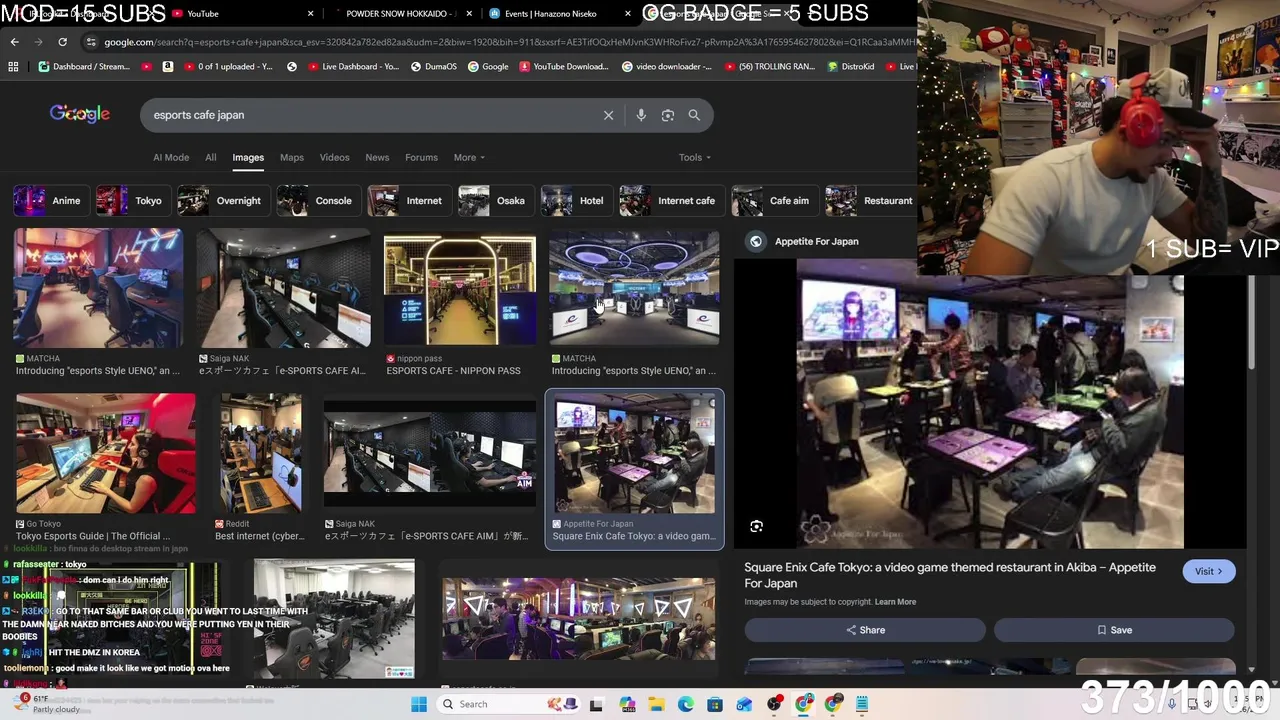Click the Appetite For Japan source header

[805, 241]
